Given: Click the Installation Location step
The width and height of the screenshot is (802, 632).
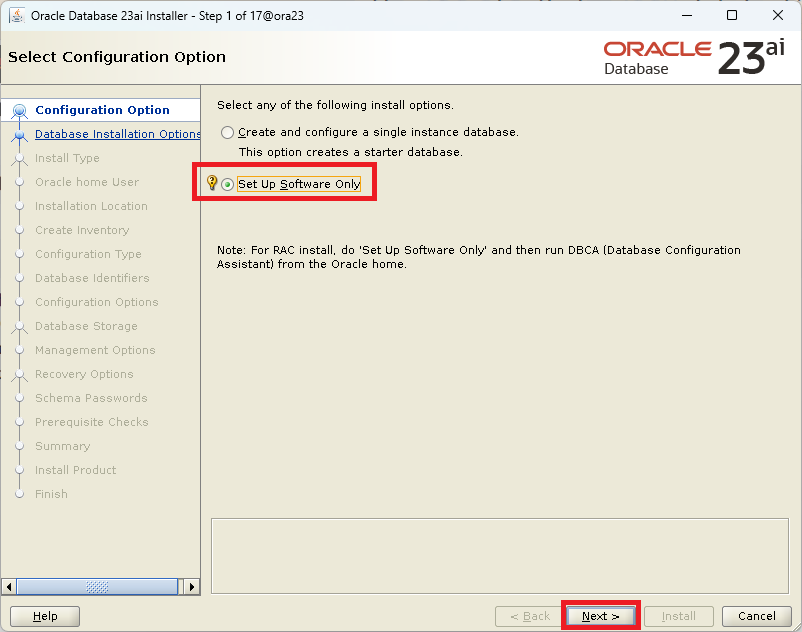Looking at the screenshot, I should (91, 206).
